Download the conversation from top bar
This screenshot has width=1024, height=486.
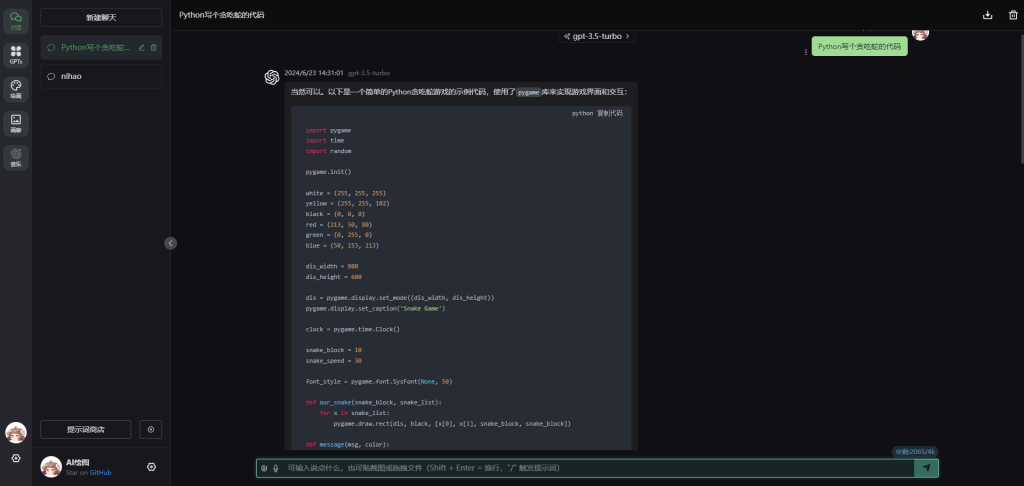point(988,15)
